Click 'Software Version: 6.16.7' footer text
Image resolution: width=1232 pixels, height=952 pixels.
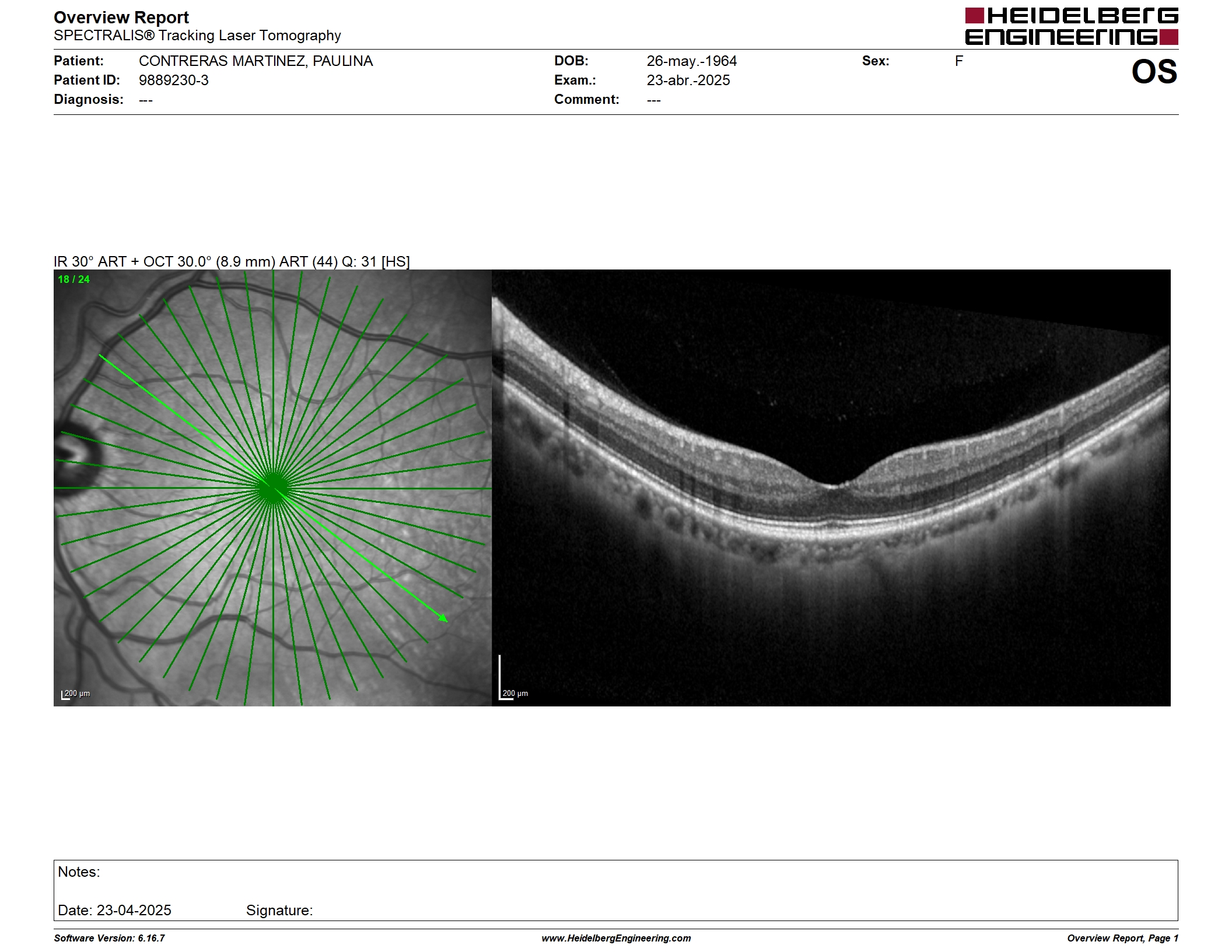tap(109, 938)
